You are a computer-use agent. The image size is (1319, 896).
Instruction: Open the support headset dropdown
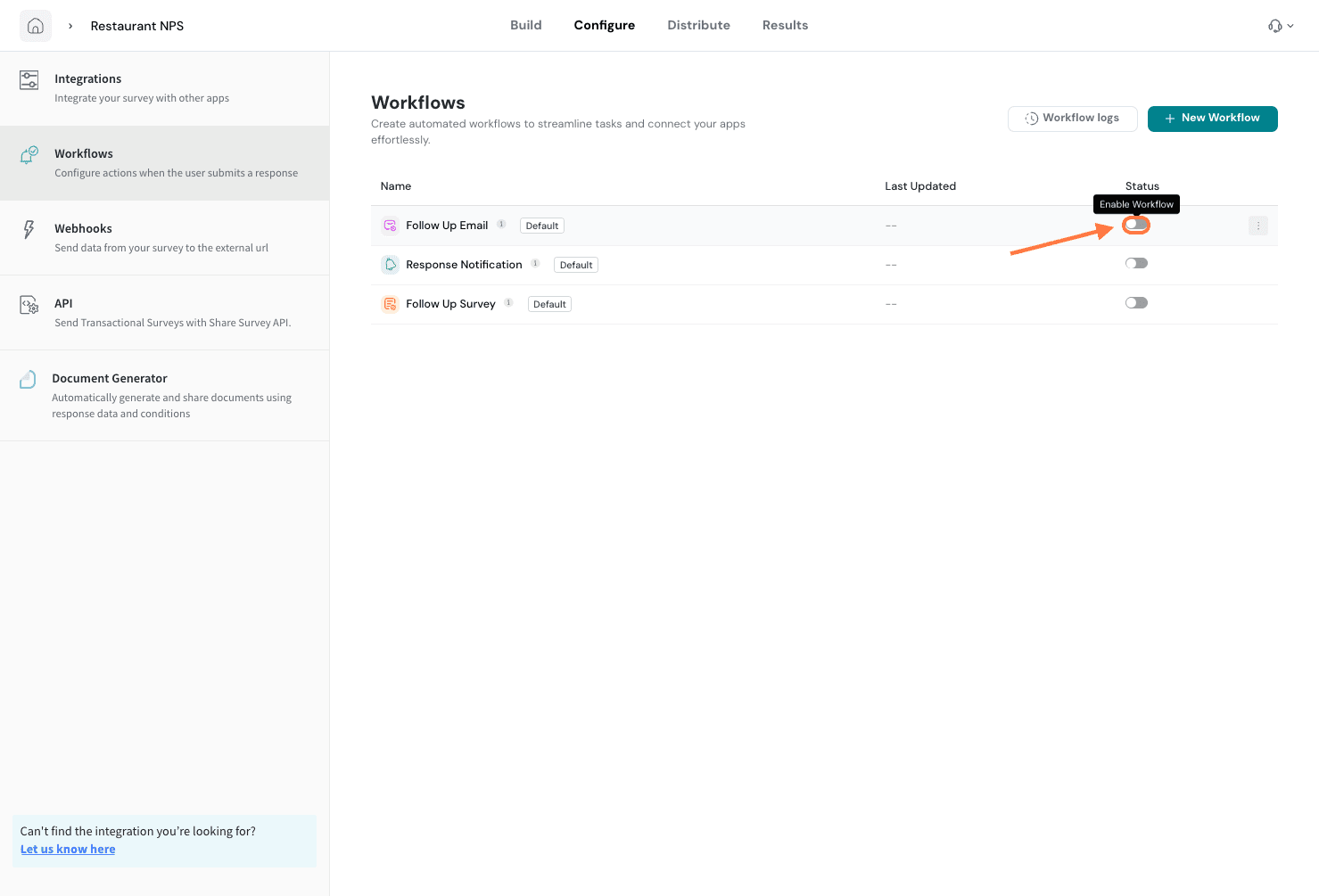click(1280, 26)
